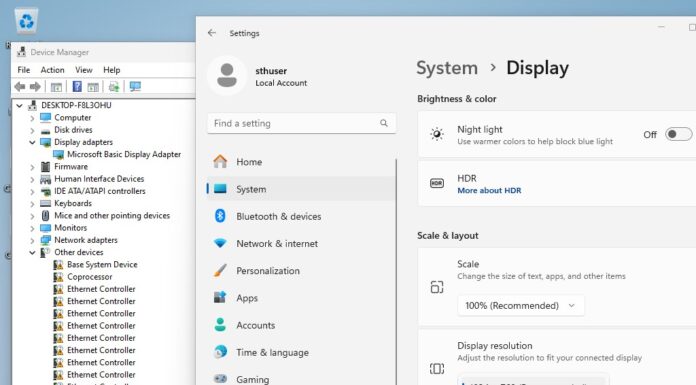
Task: Click the Find a setting search box
Action: [x=301, y=123]
